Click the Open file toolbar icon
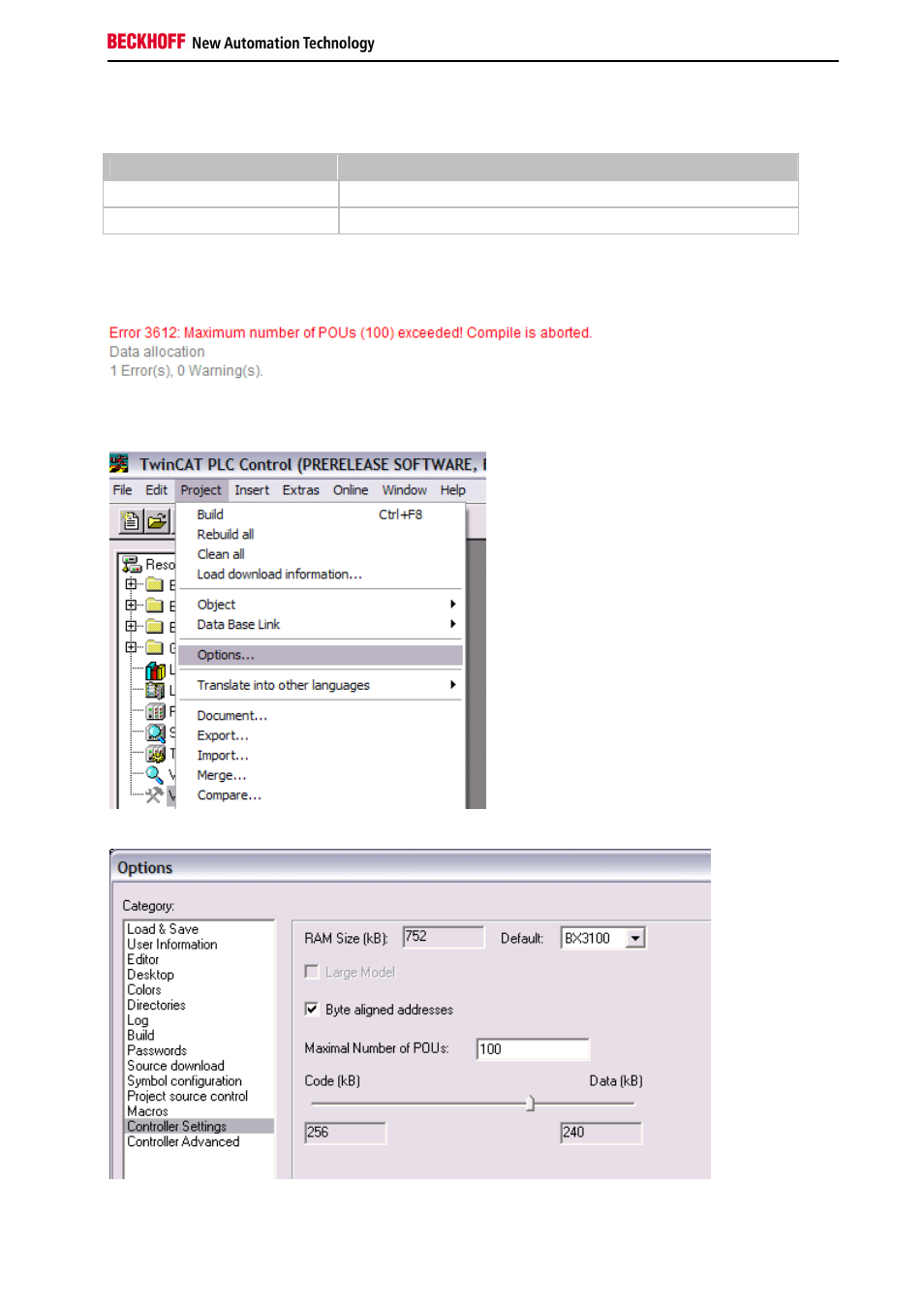Screen dimensions: 924x1308 coord(156,521)
